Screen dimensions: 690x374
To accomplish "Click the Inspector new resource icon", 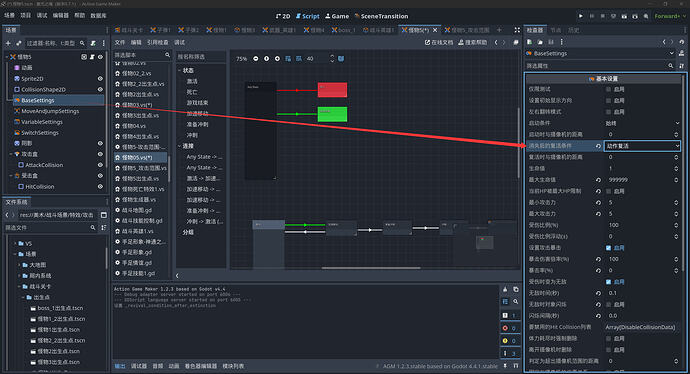I will [x=529, y=42].
